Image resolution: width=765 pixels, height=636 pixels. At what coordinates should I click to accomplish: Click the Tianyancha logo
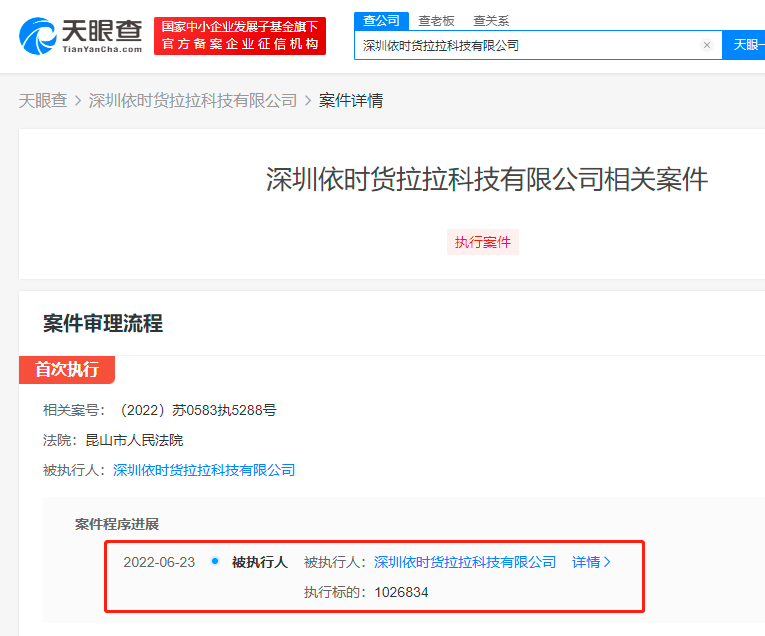81,36
